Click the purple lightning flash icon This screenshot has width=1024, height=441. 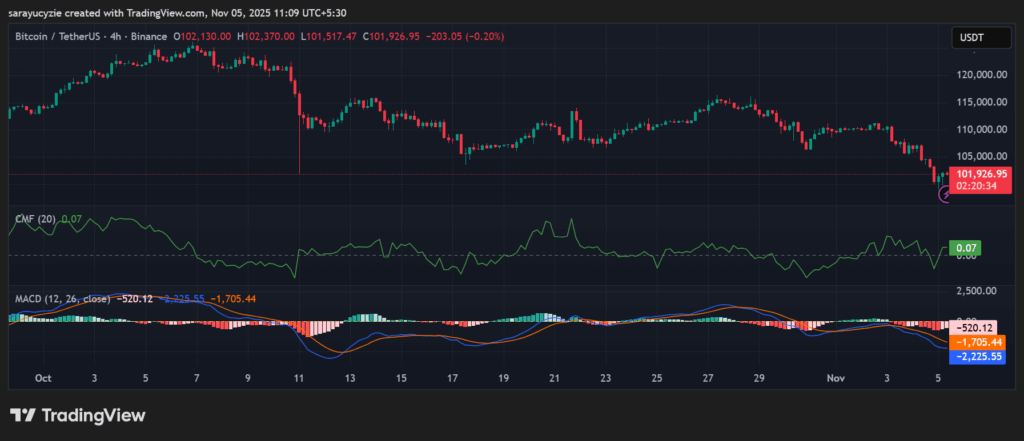tap(945, 195)
